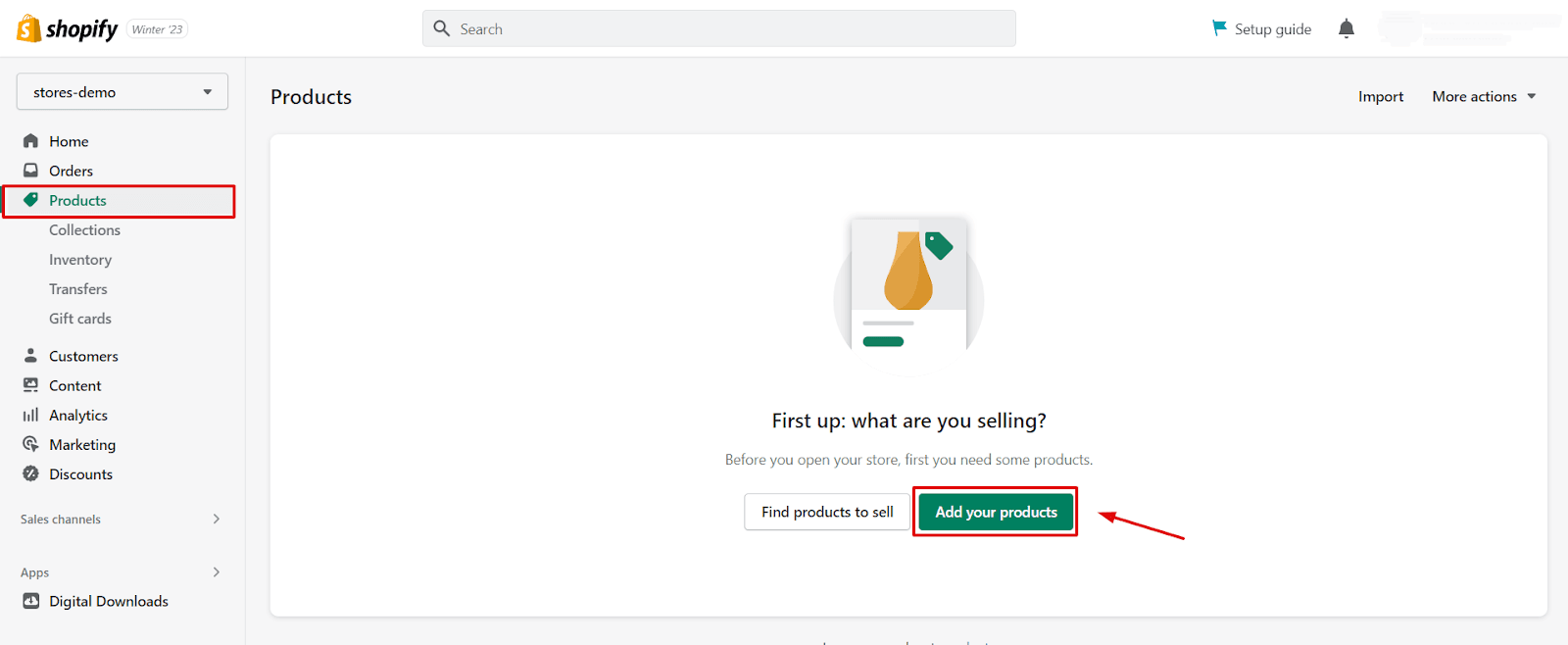Click the Setup guide flag icon

pos(1219,28)
